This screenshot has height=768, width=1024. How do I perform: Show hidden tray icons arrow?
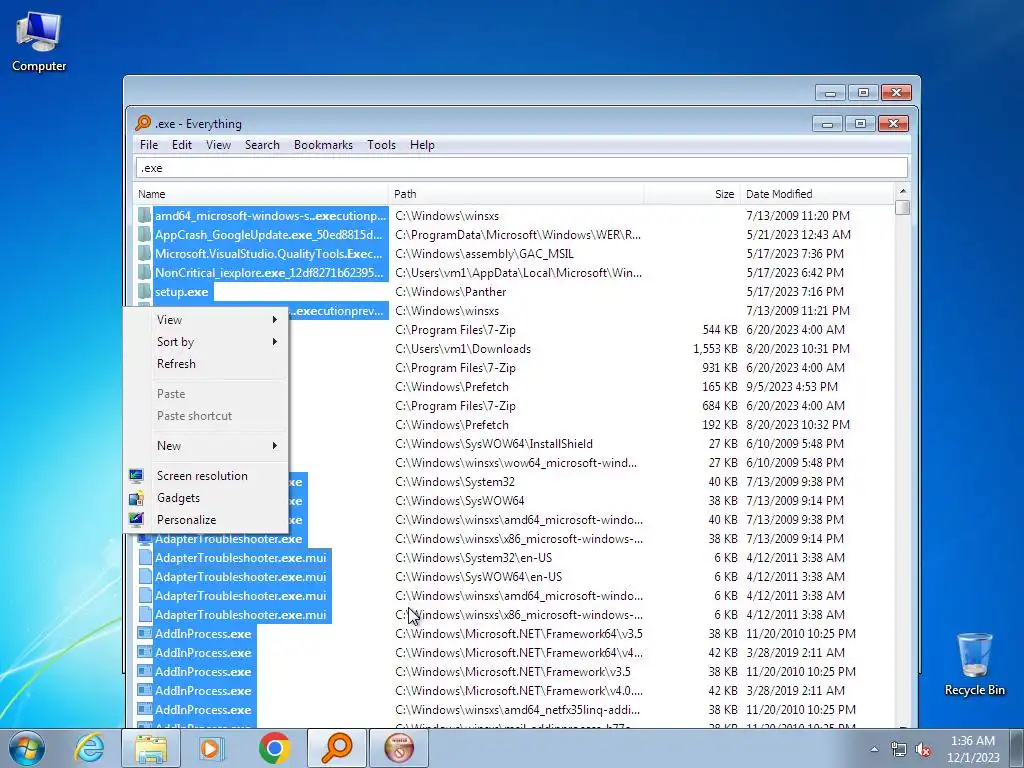click(x=874, y=750)
